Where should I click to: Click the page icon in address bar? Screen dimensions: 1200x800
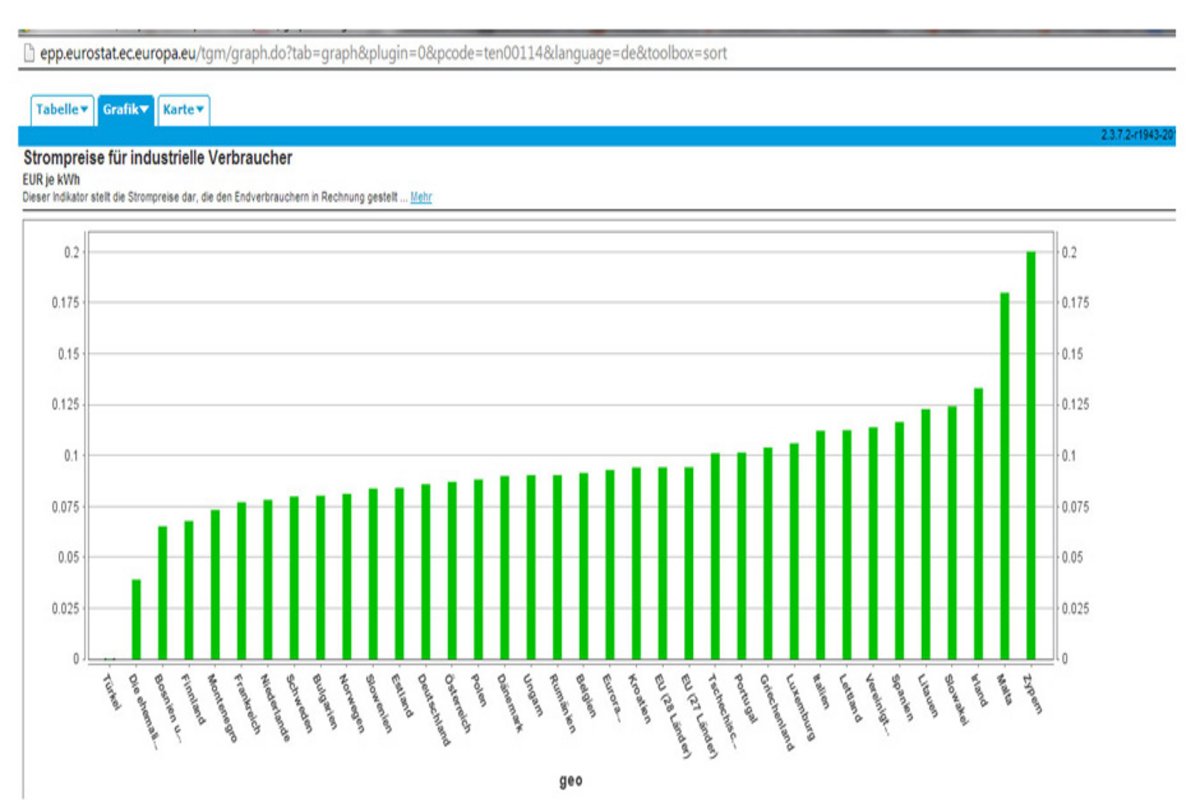click(x=27, y=53)
